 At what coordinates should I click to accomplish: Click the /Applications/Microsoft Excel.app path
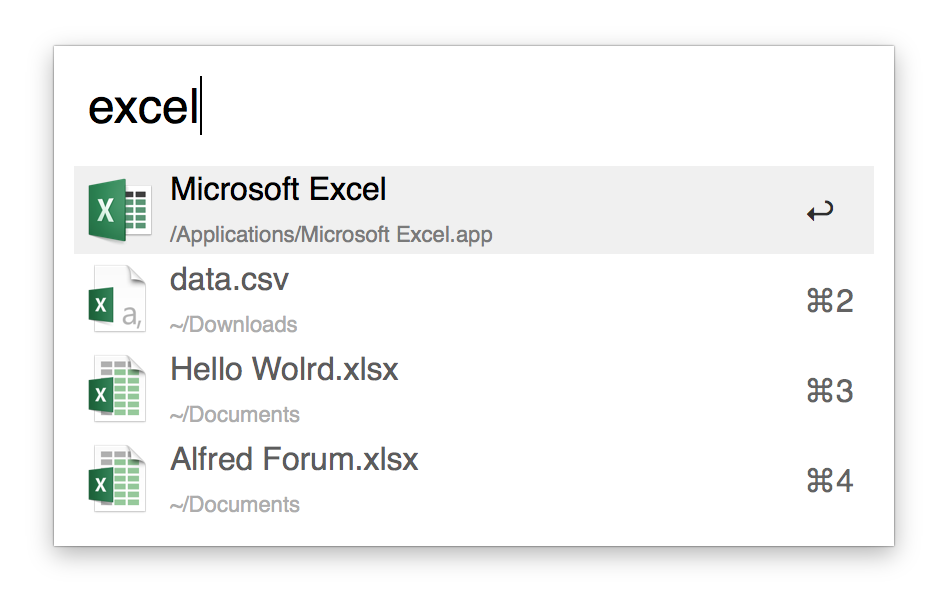331,234
